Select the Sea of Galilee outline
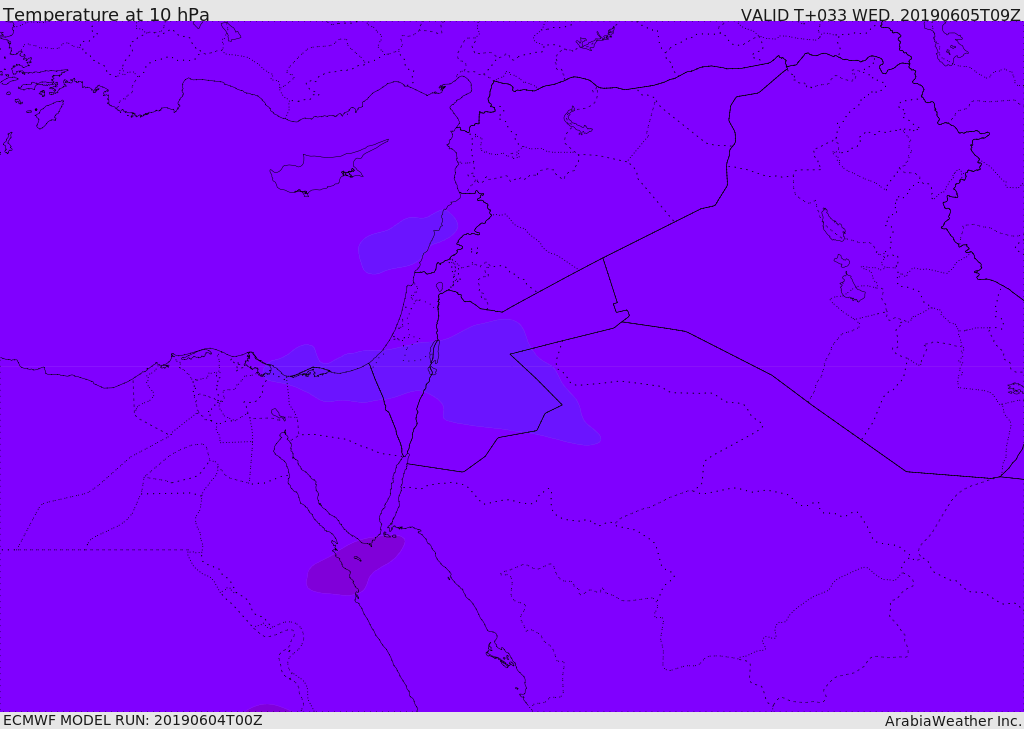Image resolution: width=1024 pixels, height=729 pixels. tap(439, 287)
